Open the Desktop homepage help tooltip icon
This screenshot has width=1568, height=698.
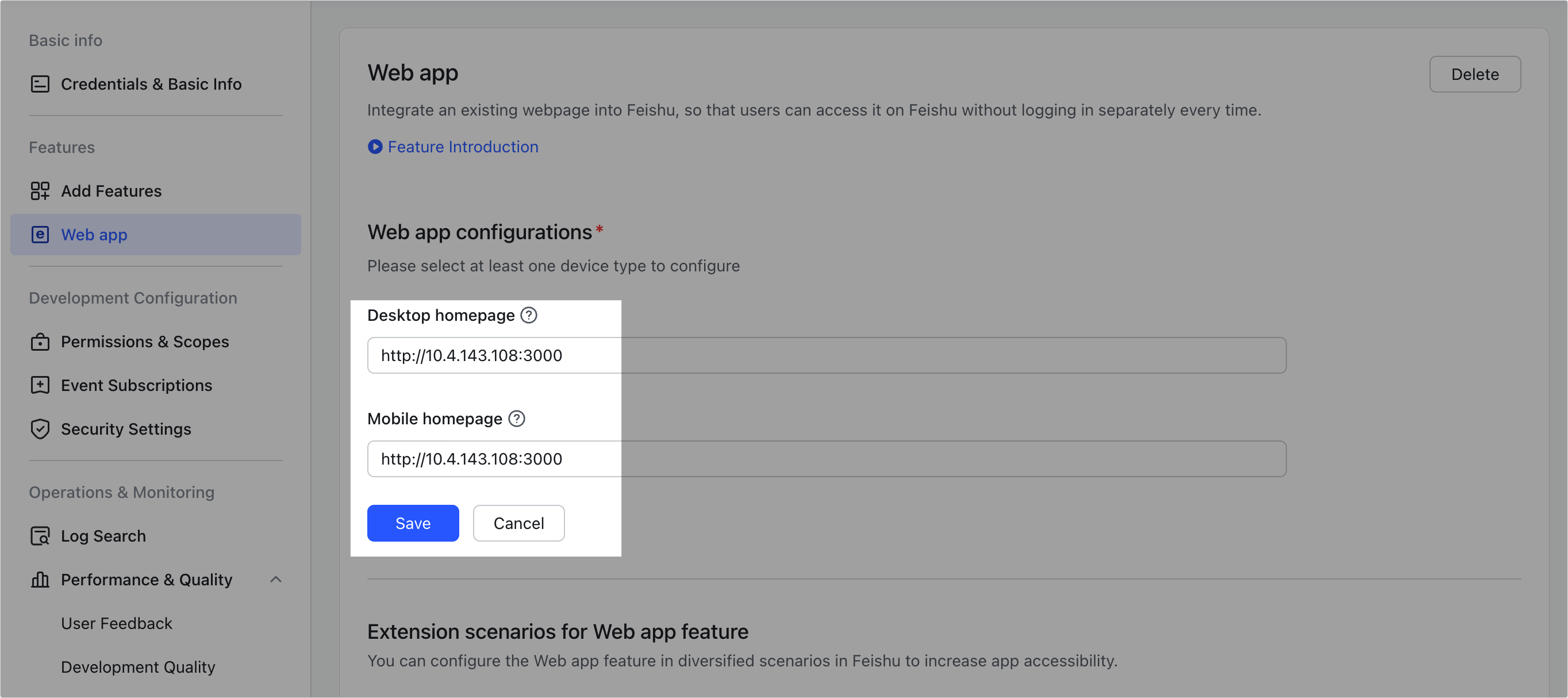click(x=529, y=316)
